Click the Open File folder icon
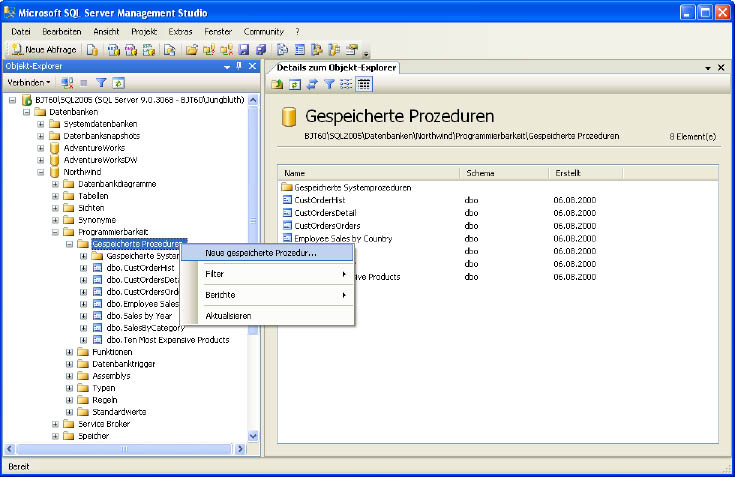 (x=191, y=49)
